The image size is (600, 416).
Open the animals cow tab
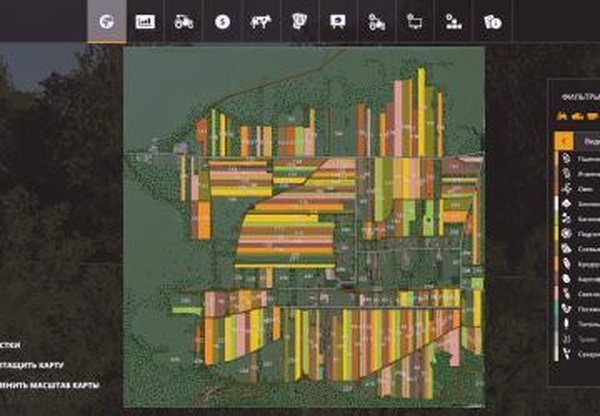[261, 22]
